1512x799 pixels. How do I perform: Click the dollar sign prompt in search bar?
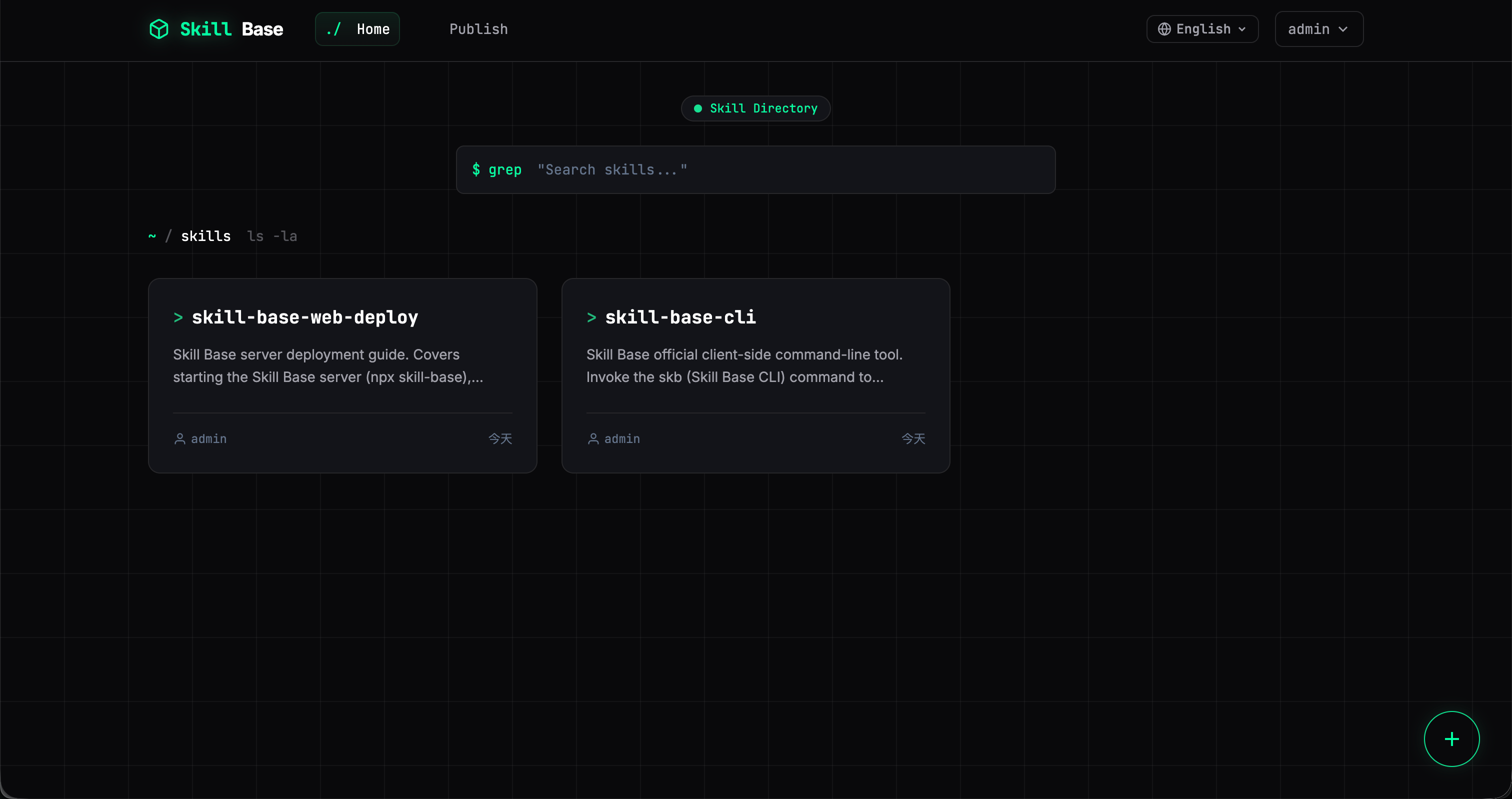pos(476,169)
